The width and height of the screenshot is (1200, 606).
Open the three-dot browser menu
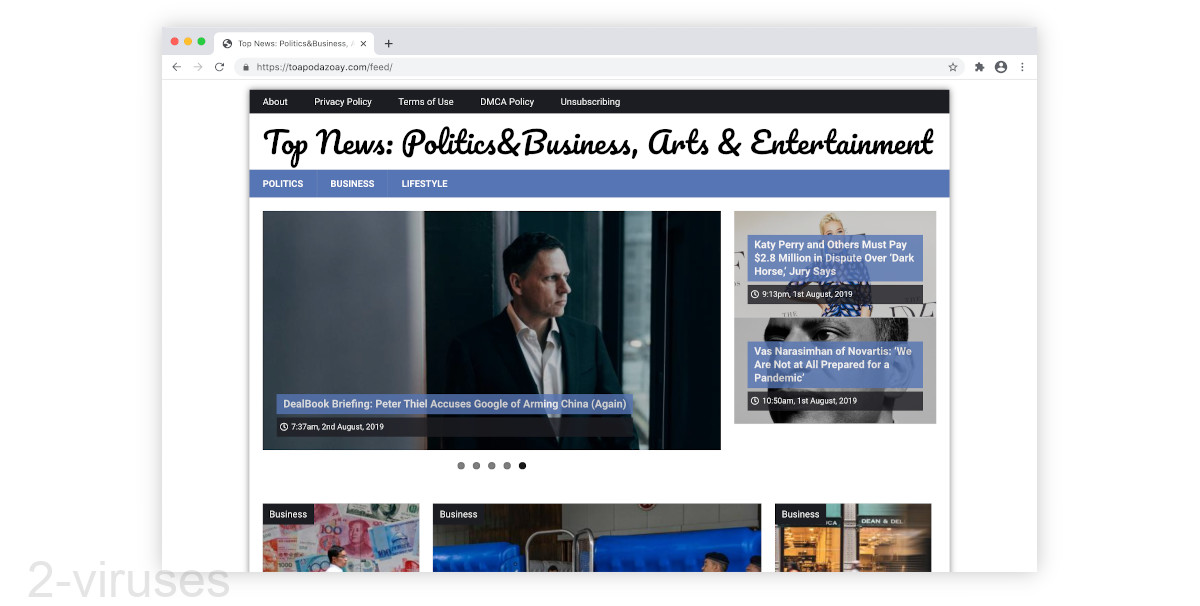1022,66
